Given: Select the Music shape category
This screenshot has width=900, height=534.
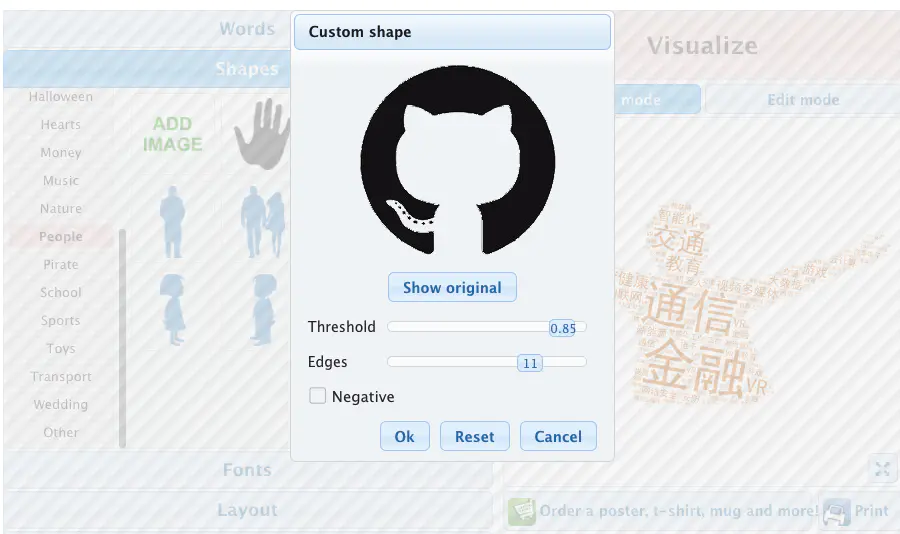Looking at the screenshot, I should point(61,181).
